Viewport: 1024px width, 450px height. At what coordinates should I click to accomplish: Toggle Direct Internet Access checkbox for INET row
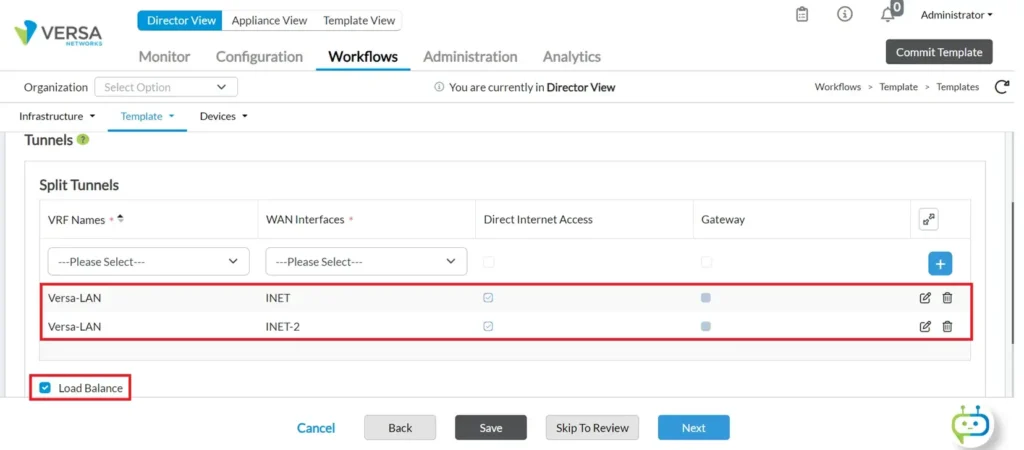coord(488,298)
